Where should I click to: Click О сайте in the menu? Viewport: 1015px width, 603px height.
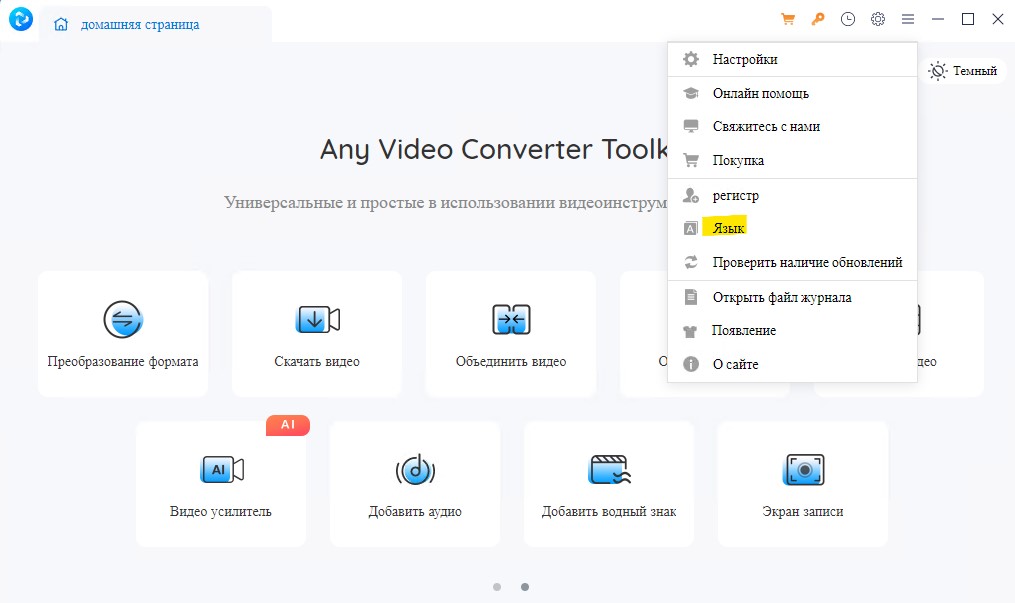(792, 364)
